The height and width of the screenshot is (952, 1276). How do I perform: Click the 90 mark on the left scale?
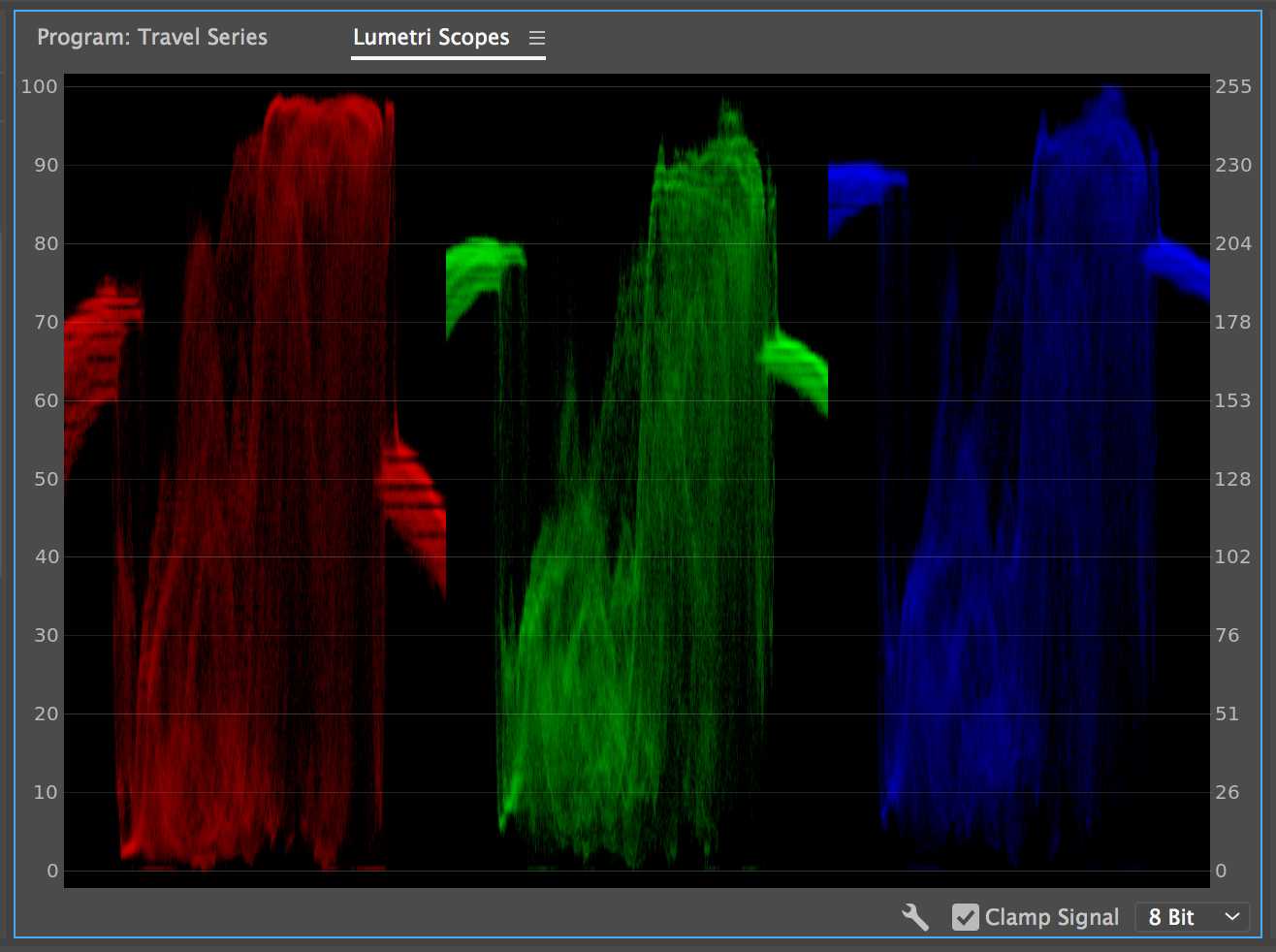(x=46, y=165)
